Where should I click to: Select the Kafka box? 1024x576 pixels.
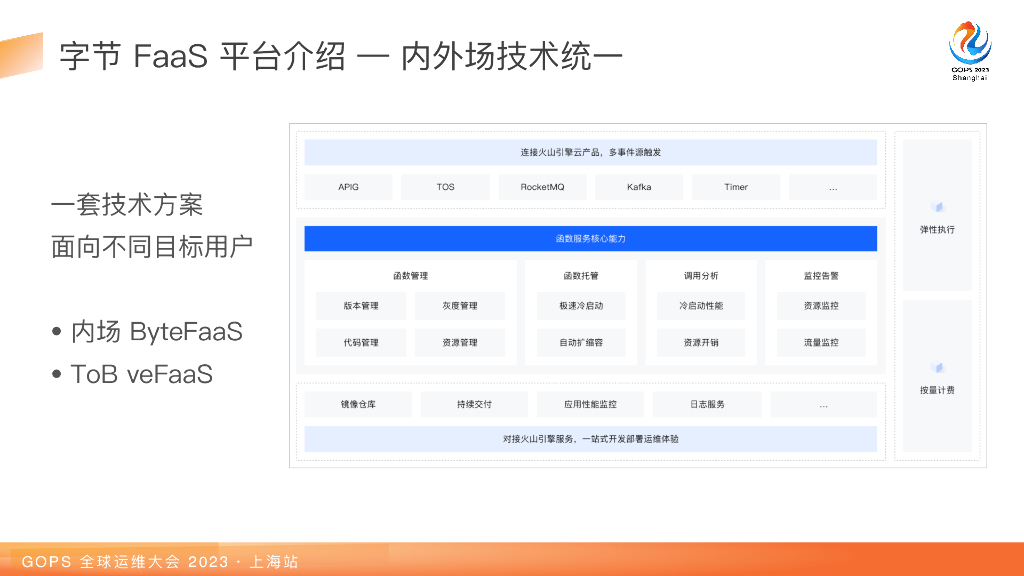coord(639,187)
